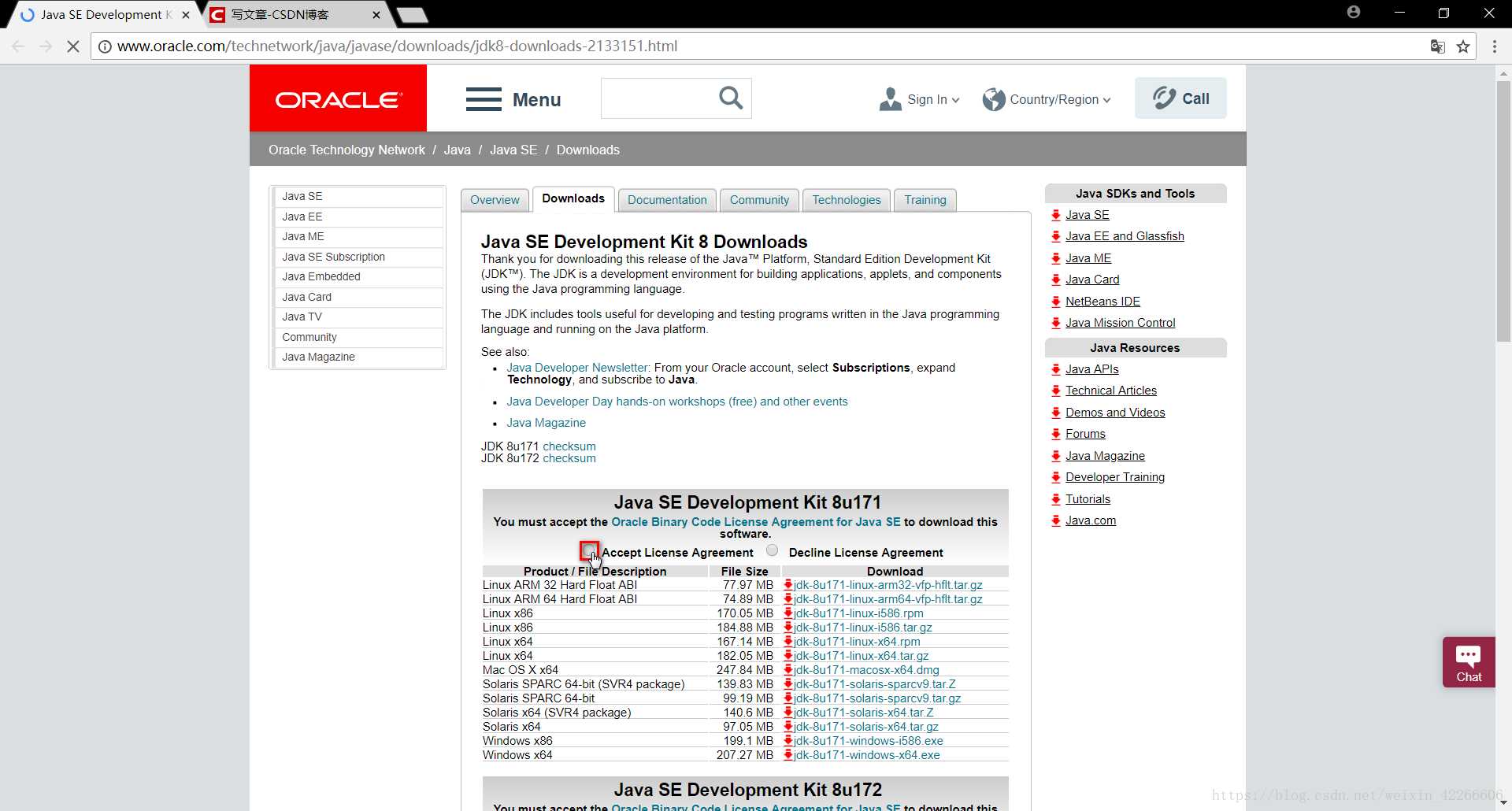Viewport: 1512px width, 811px height.
Task: Click the browser address bar URL
Action: pyautogui.click(x=398, y=46)
